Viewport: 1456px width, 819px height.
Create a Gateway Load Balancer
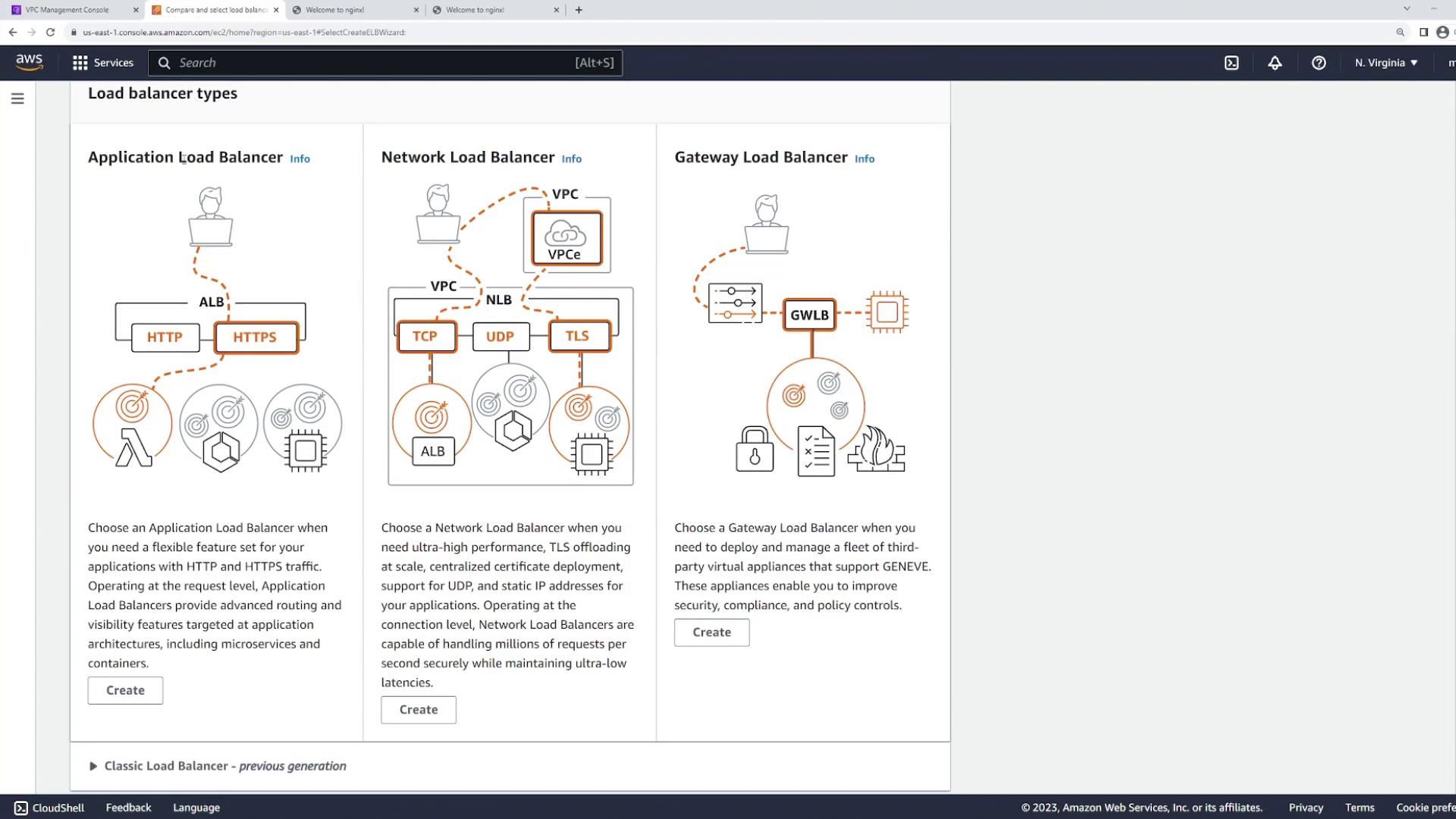(711, 632)
